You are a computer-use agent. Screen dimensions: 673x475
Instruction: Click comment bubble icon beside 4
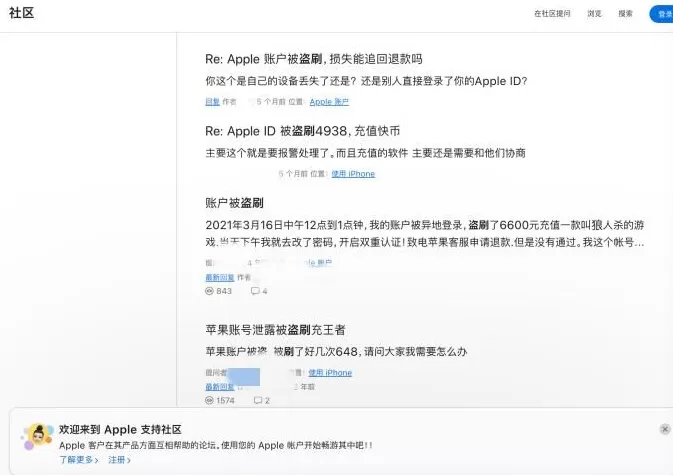pos(255,291)
